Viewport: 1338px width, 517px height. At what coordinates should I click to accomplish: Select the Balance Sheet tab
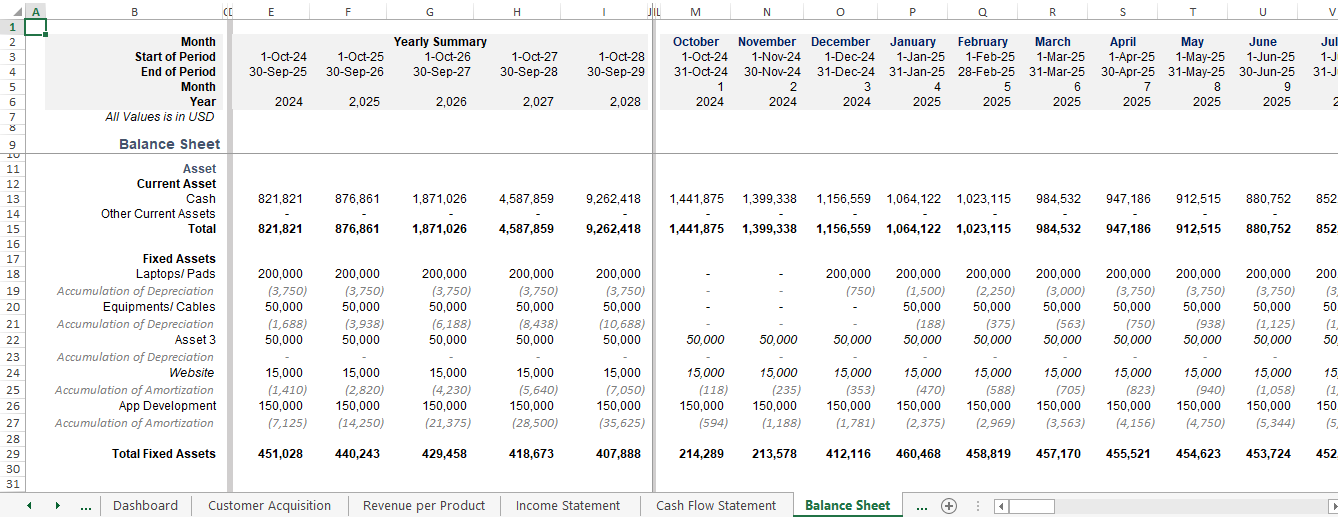[847, 506]
